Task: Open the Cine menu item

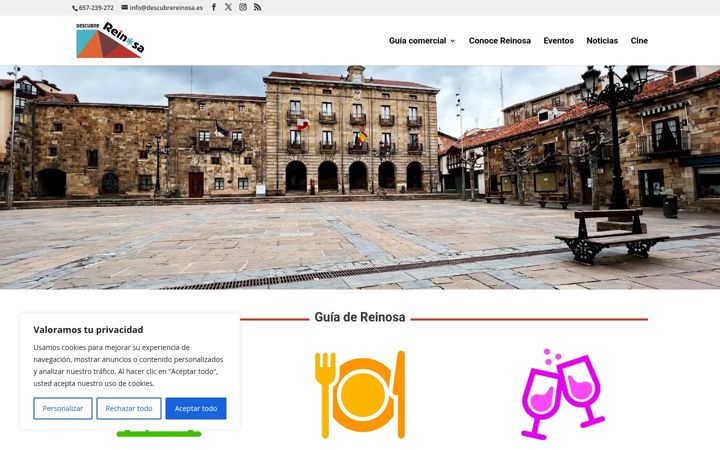Action: point(639,40)
